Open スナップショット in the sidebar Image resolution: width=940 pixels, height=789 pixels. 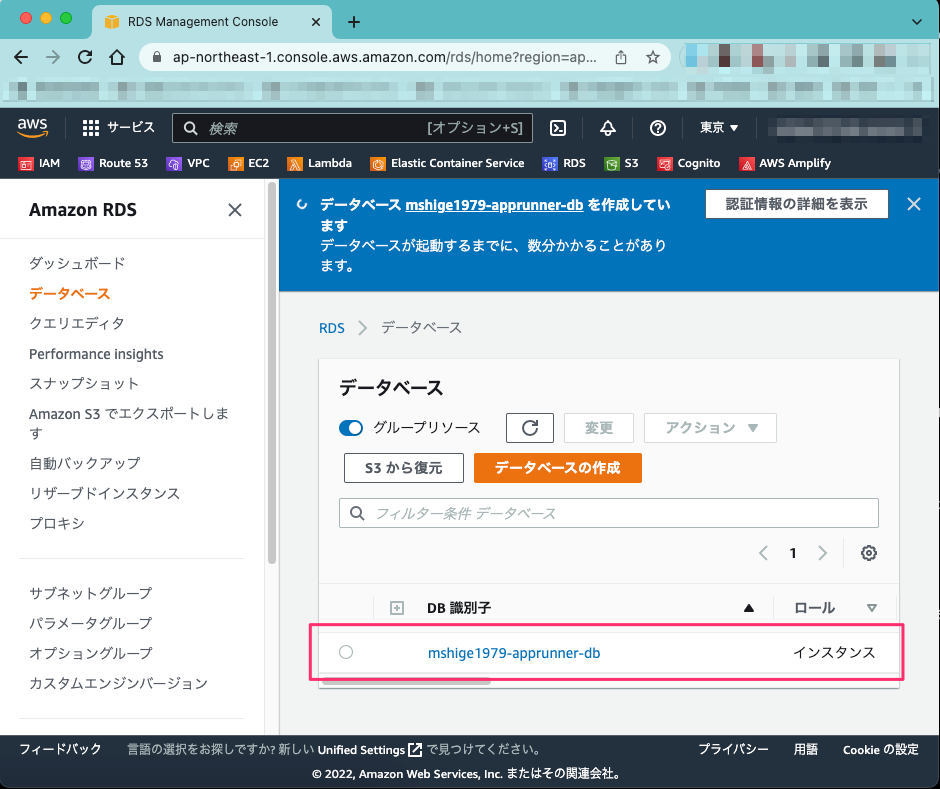click(85, 384)
